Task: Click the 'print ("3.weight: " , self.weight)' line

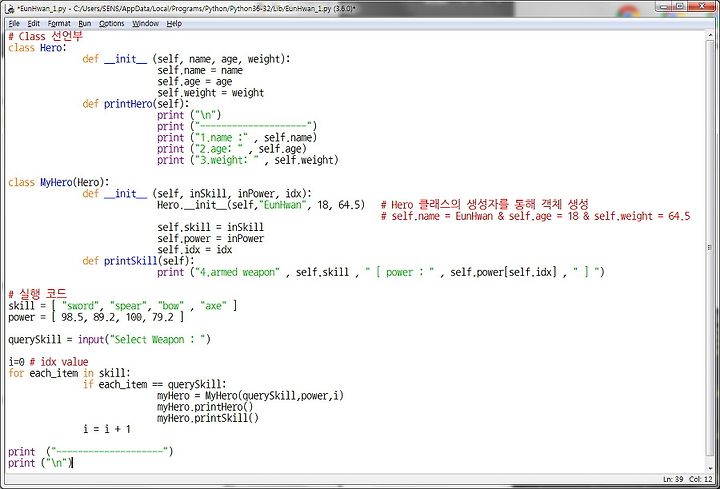Action: point(248,160)
